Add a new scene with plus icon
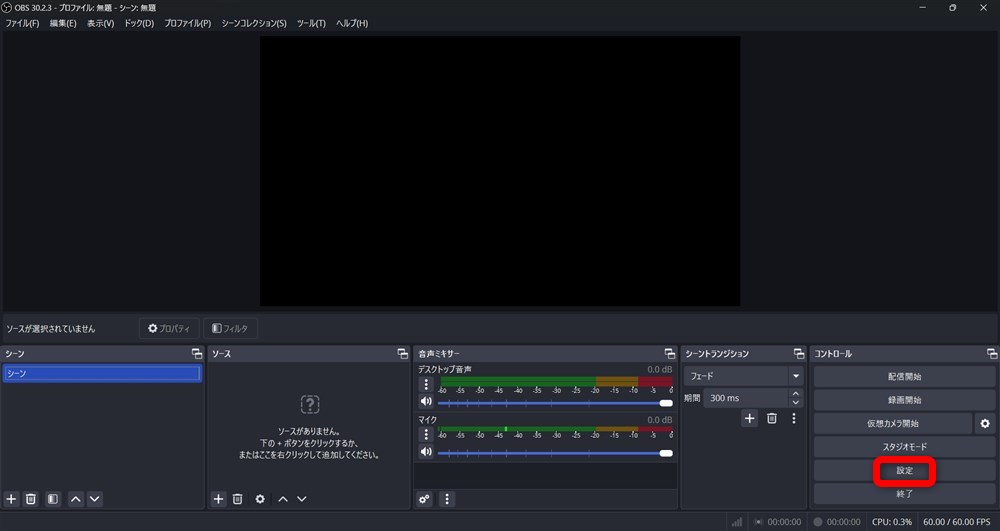The height and width of the screenshot is (531, 1000). click(x=11, y=498)
